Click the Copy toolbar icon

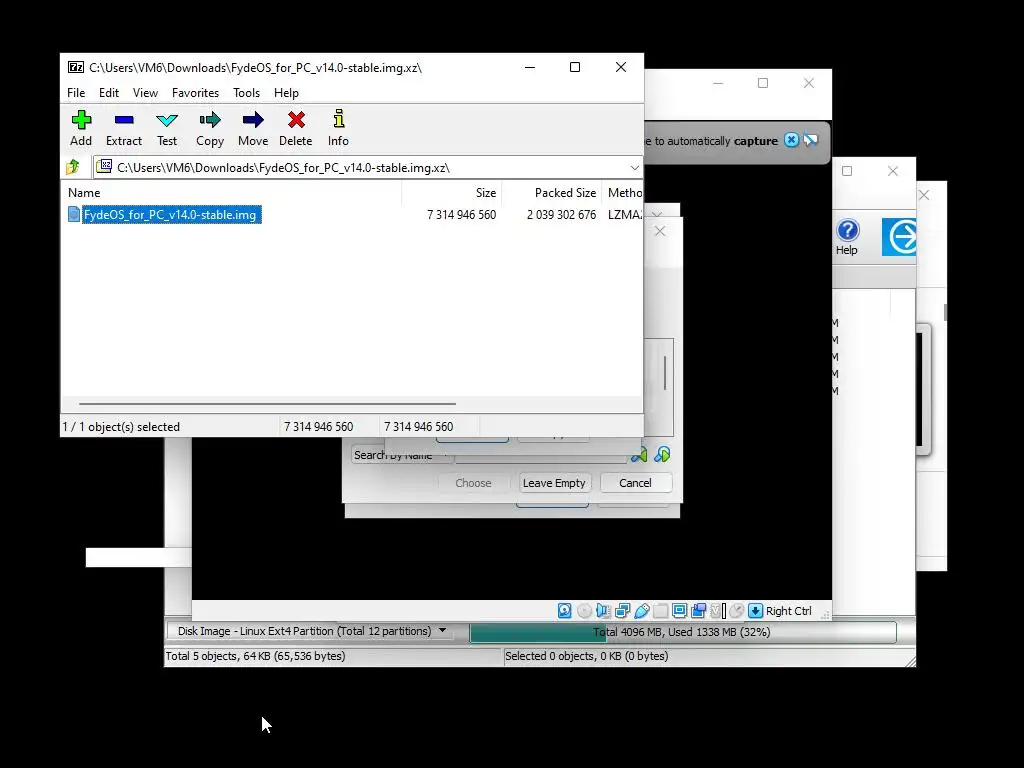(210, 128)
